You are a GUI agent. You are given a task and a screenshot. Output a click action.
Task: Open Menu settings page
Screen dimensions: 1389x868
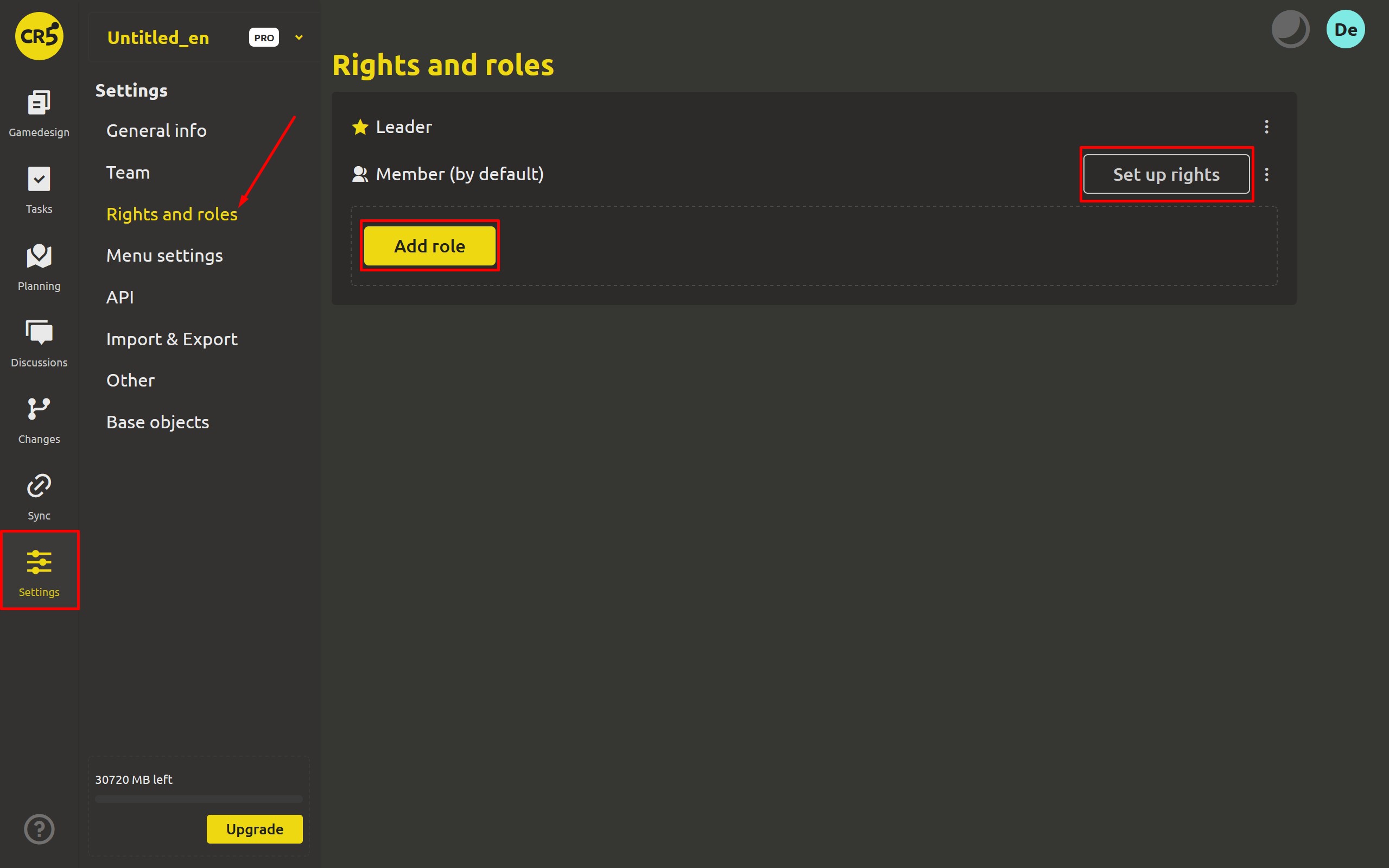click(x=164, y=256)
